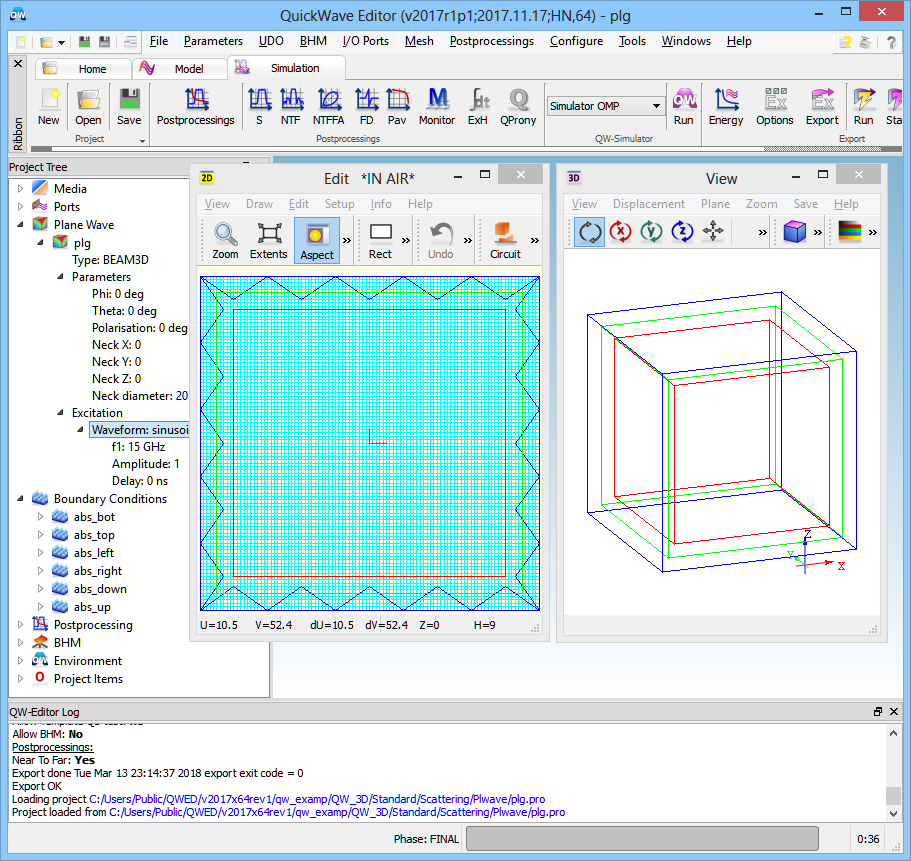Toggle the pan/move arrows tool in View
The width and height of the screenshot is (911, 861).
713,232
